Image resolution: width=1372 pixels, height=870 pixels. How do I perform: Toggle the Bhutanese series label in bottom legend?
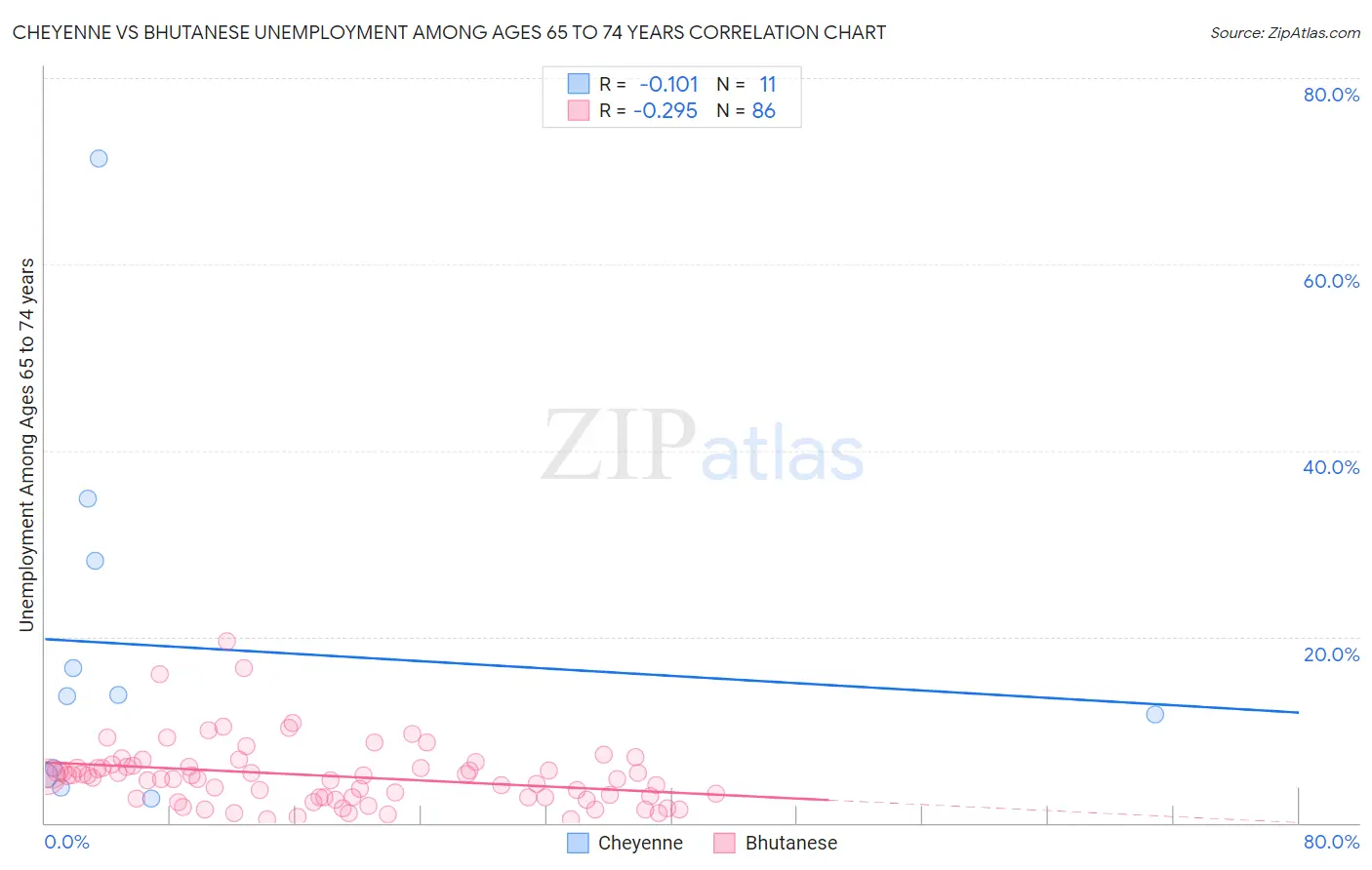pos(790,843)
